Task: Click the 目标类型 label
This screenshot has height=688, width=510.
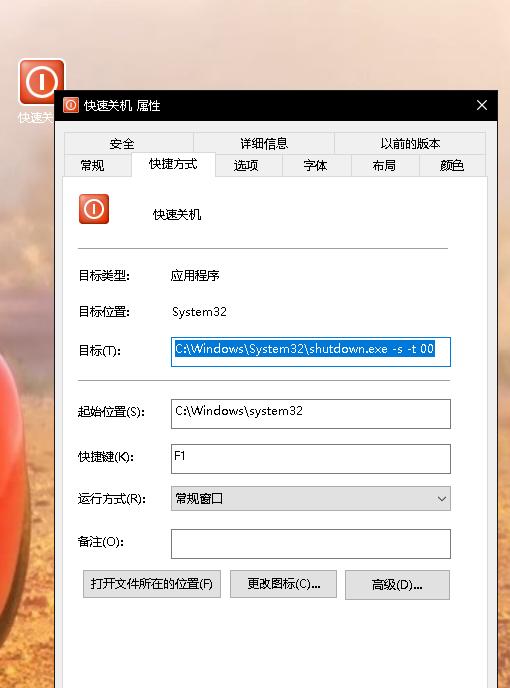Action: click(104, 276)
